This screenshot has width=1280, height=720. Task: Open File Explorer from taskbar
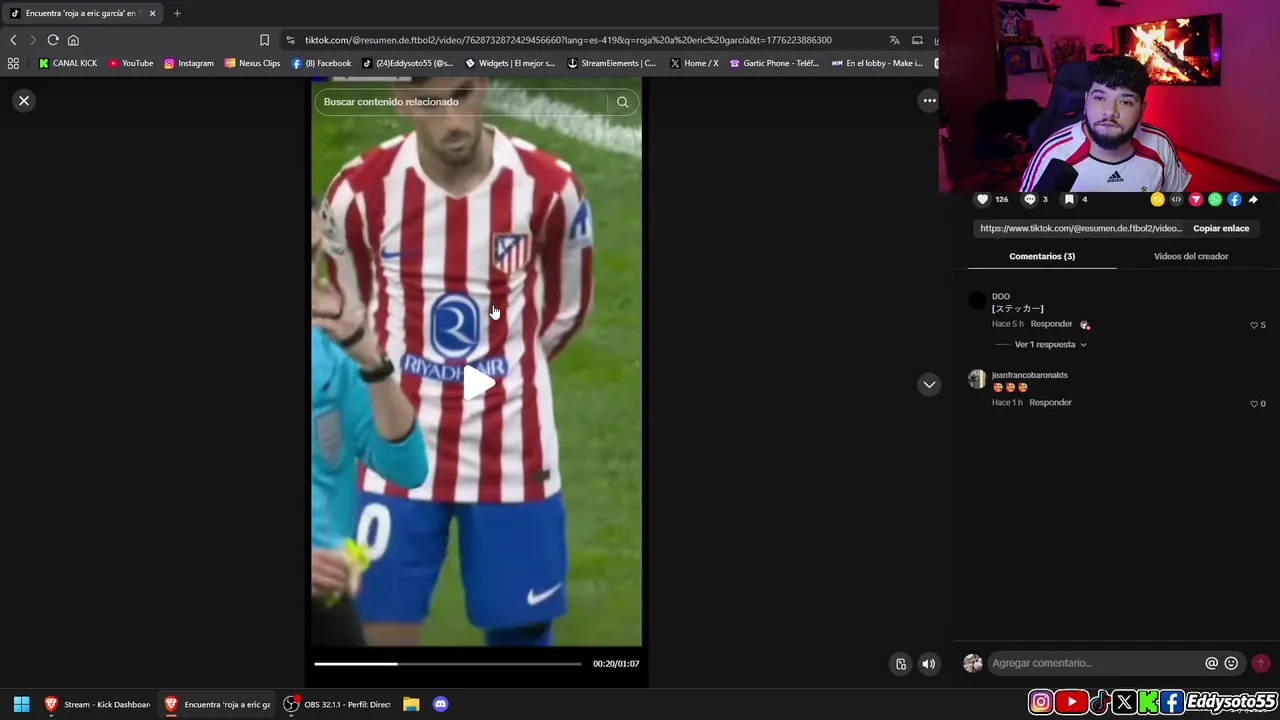pyautogui.click(x=411, y=704)
